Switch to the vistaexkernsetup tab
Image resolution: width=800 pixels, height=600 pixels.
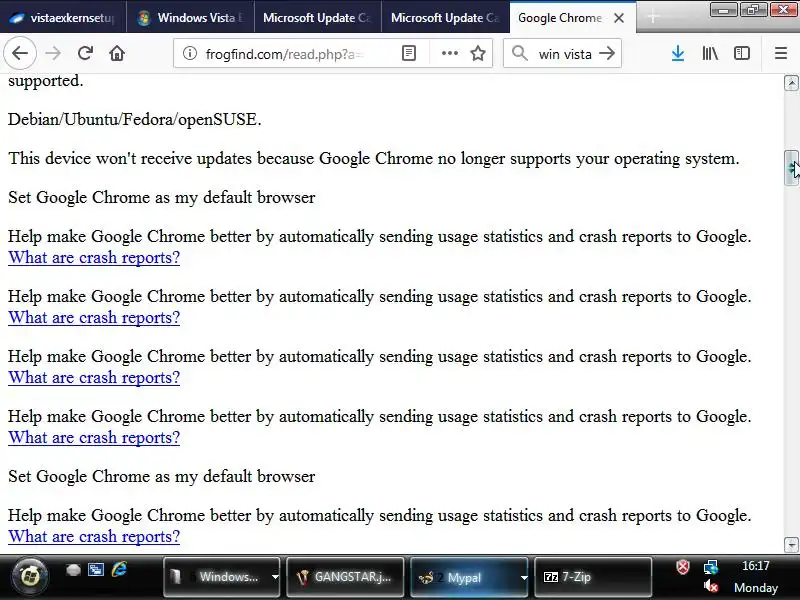(63, 18)
